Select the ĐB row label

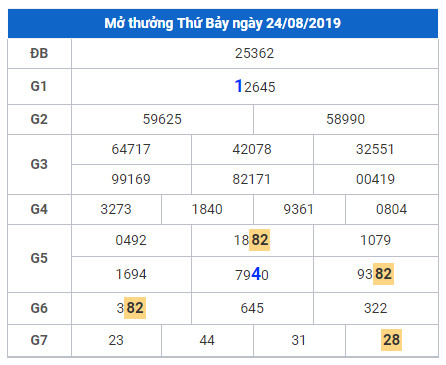tap(39, 53)
